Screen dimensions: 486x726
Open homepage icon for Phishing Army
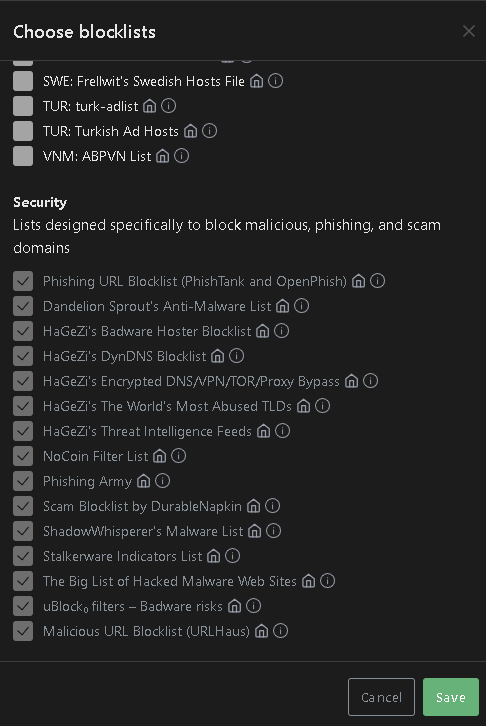pyautogui.click(x=143, y=481)
